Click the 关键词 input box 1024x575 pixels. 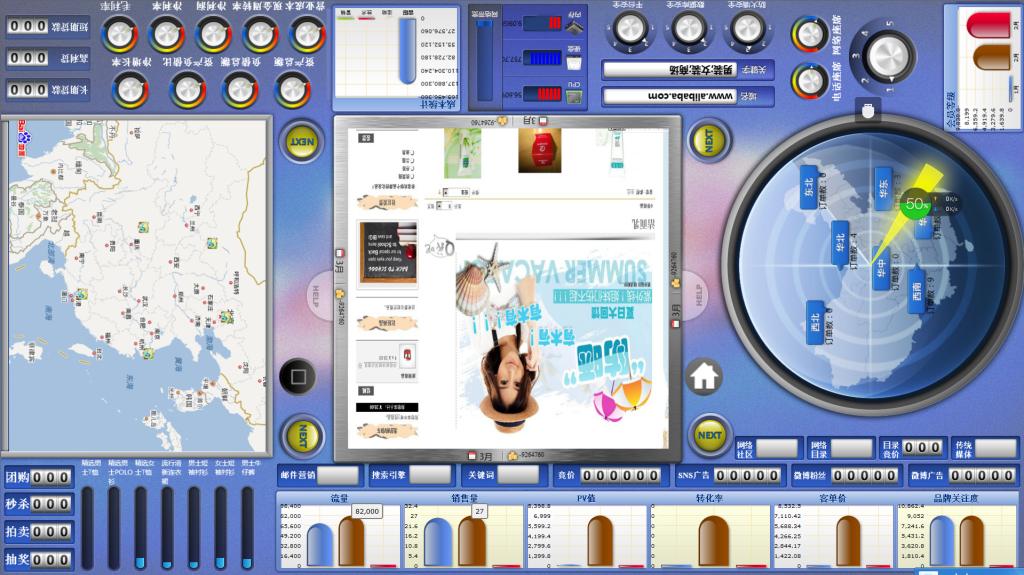pos(518,475)
